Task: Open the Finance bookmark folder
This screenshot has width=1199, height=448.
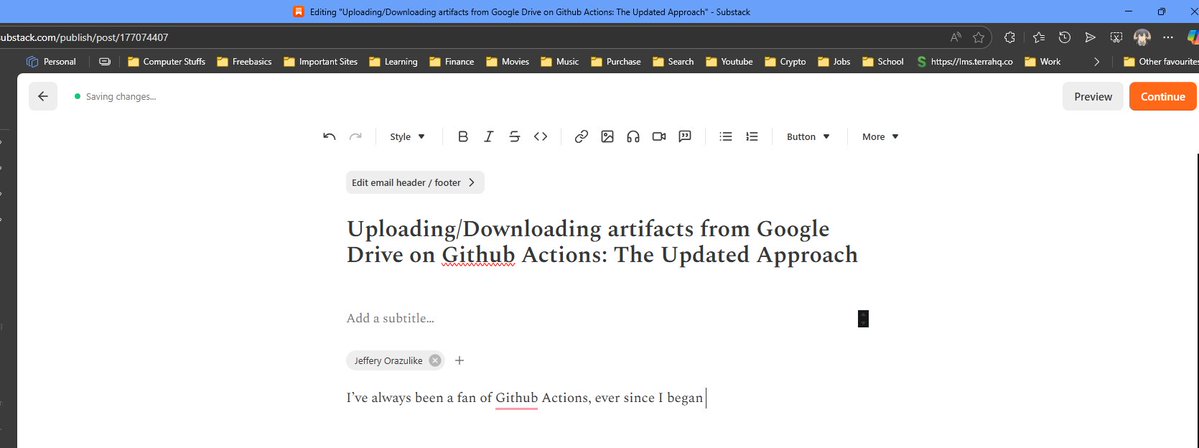Action: (x=451, y=62)
